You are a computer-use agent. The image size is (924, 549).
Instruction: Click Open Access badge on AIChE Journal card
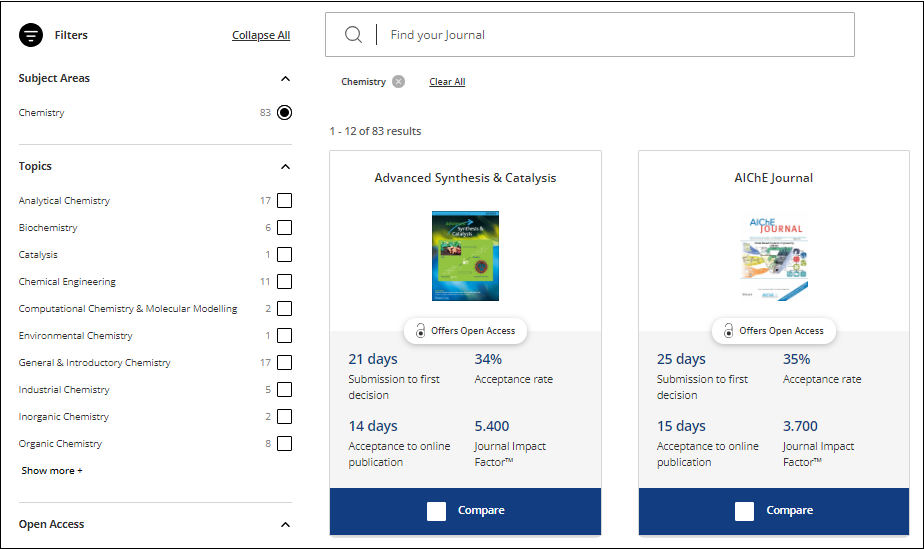point(773,331)
